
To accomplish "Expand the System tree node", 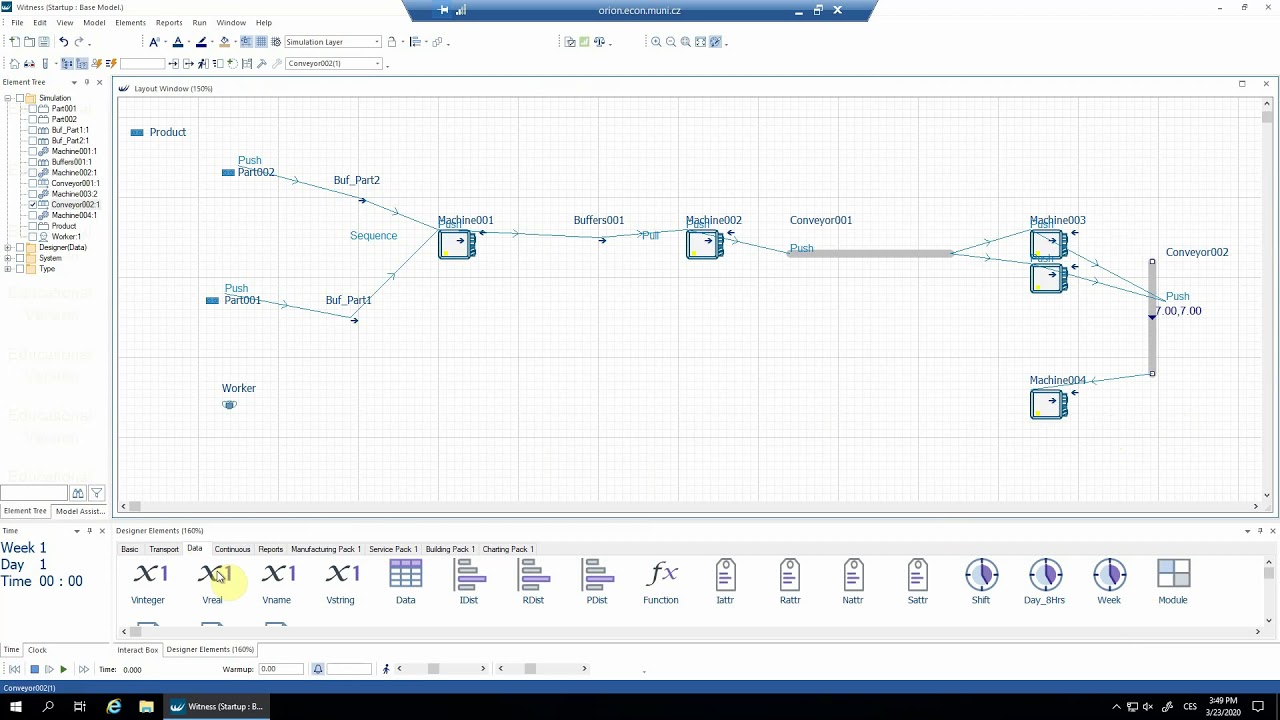I will (7, 259).
